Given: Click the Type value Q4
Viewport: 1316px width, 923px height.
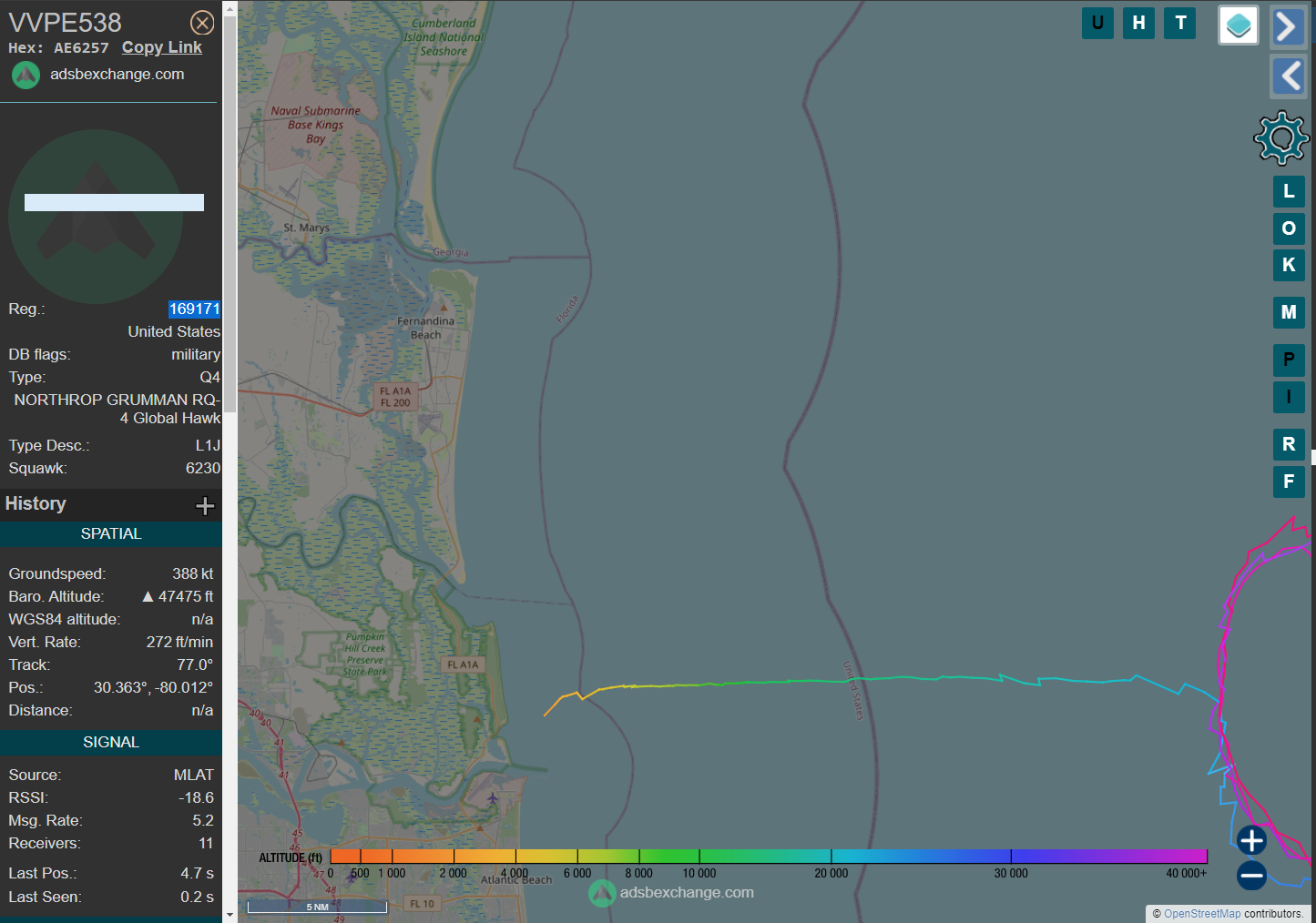Looking at the screenshot, I should (x=210, y=378).
